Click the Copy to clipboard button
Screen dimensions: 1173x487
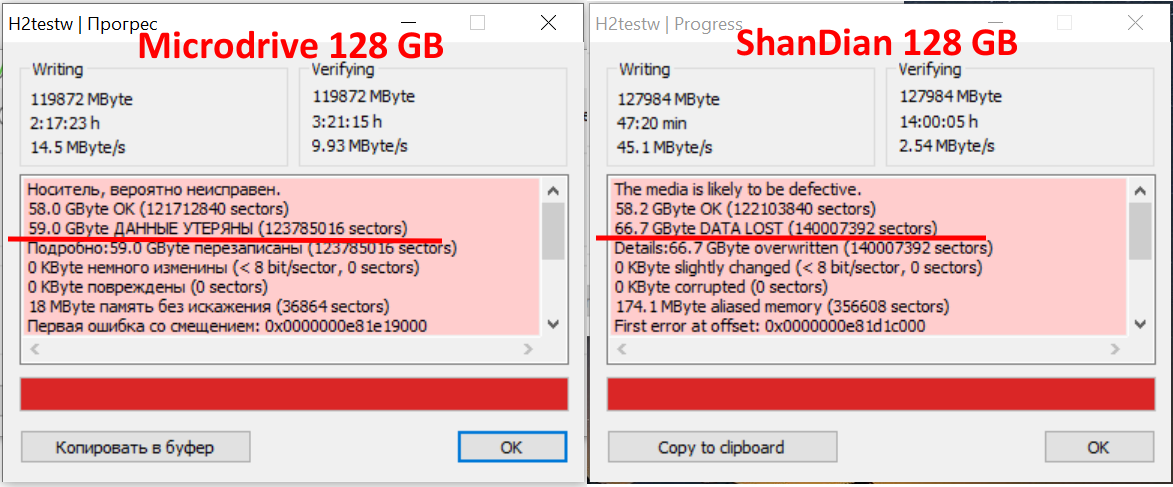click(x=721, y=447)
